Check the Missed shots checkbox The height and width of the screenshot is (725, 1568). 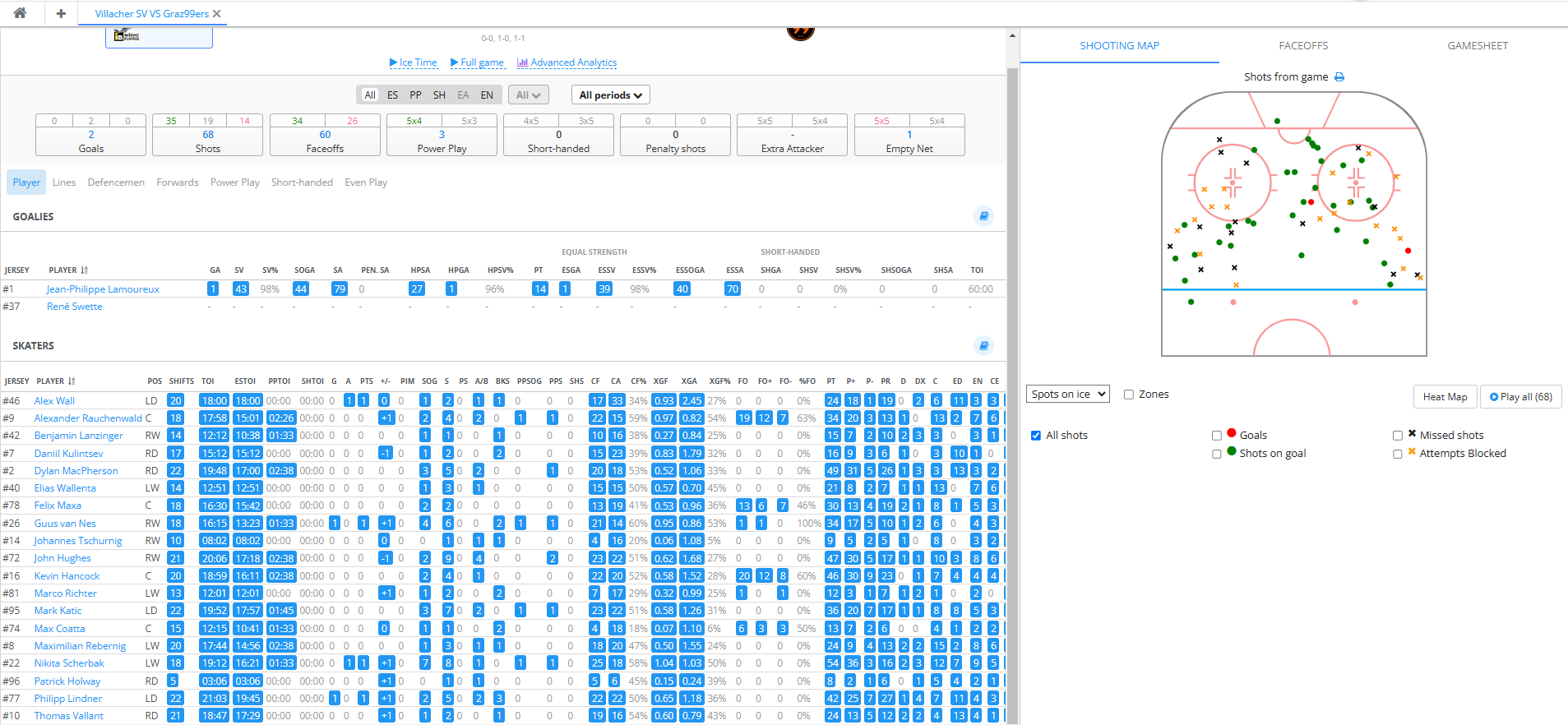pyautogui.click(x=1398, y=436)
